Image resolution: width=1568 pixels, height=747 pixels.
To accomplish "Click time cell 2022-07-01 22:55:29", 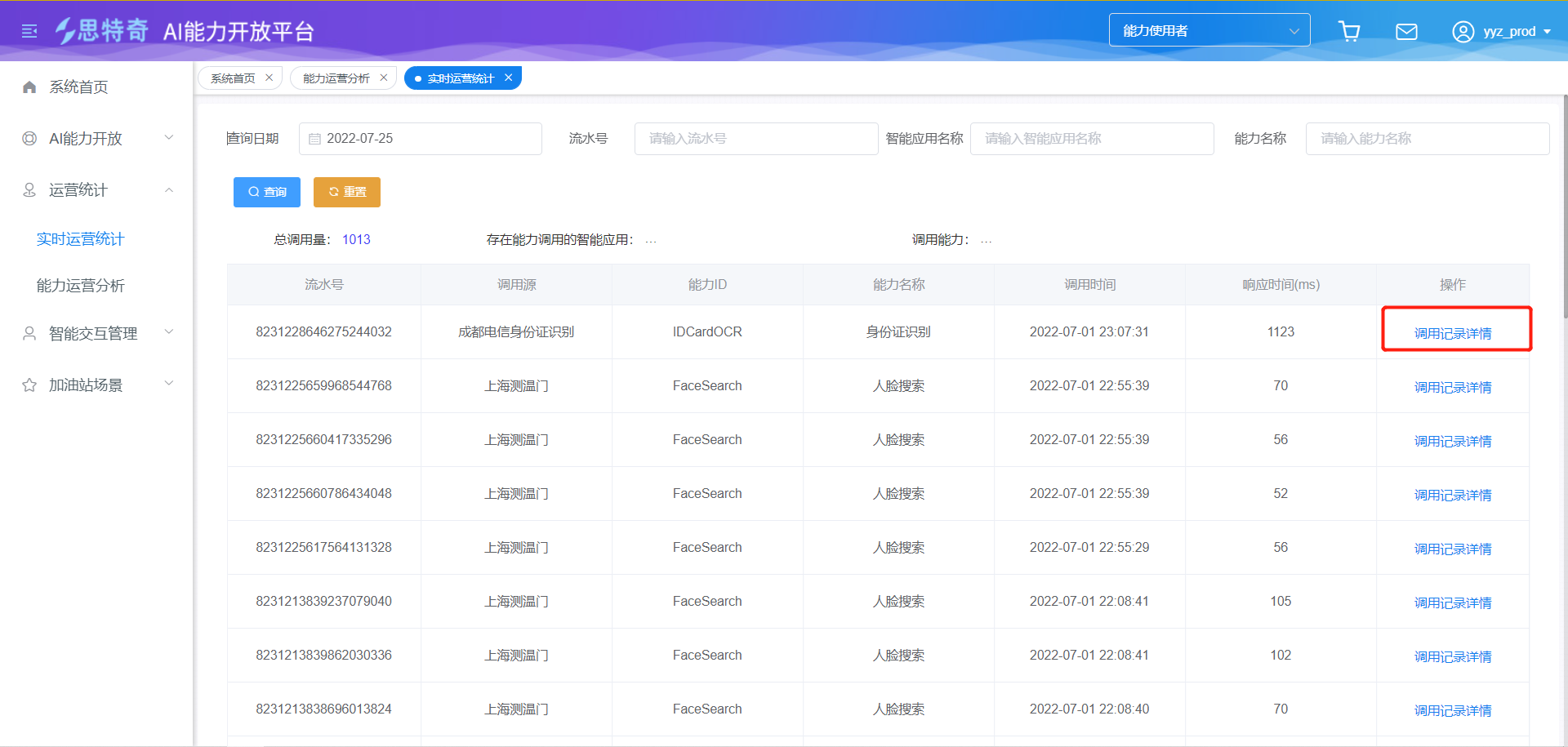I will [x=1089, y=547].
